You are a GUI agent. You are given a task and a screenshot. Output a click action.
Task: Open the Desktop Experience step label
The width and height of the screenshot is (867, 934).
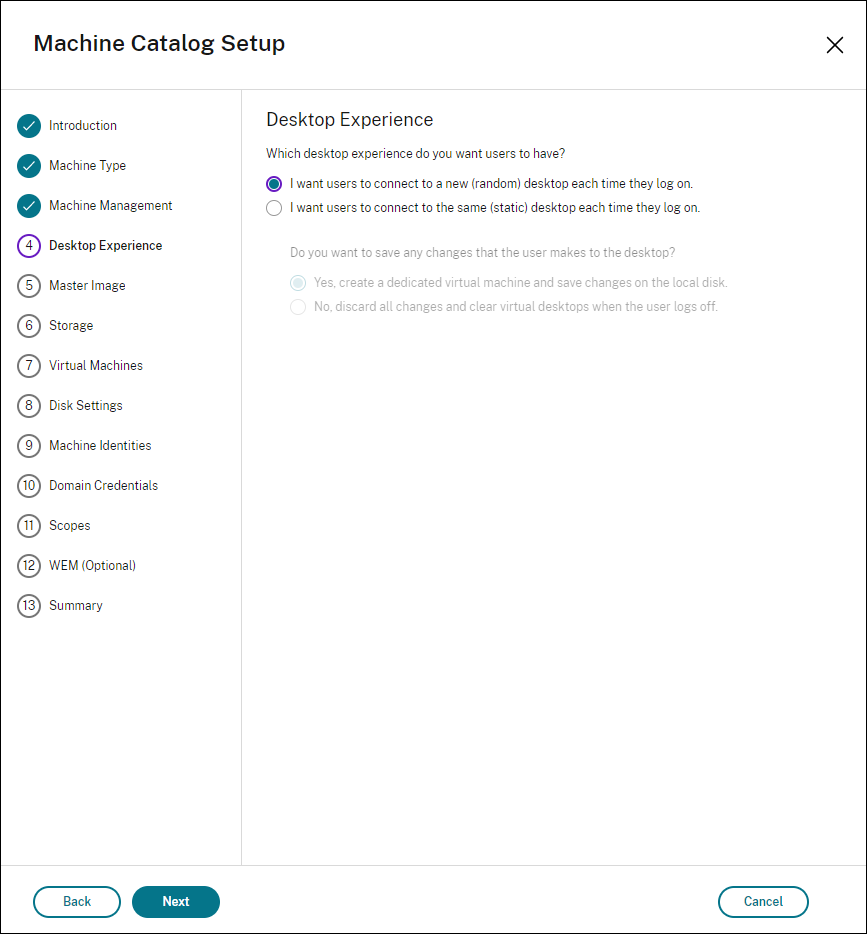click(105, 245)
